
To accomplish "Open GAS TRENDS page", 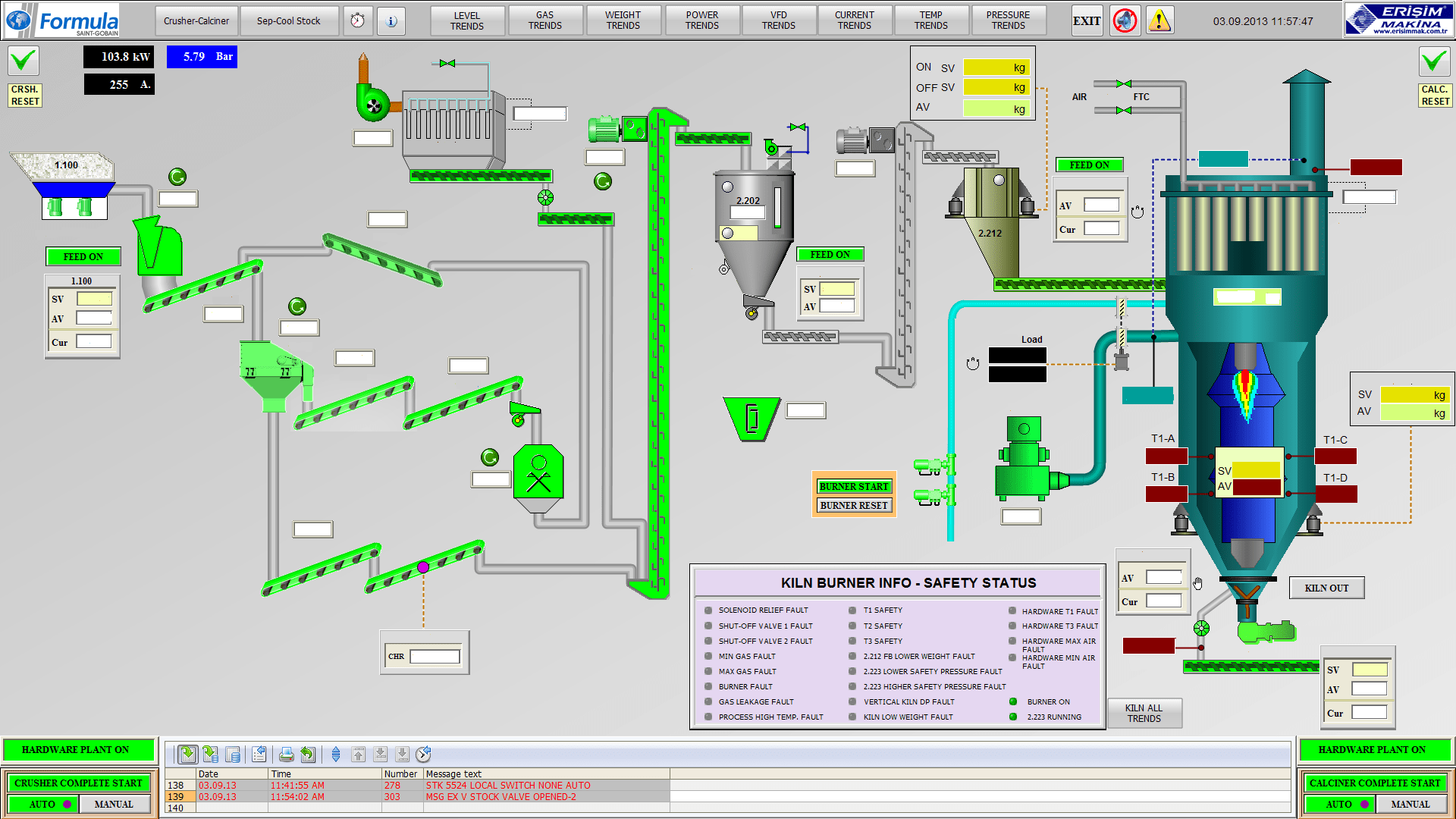I will 545,20.
